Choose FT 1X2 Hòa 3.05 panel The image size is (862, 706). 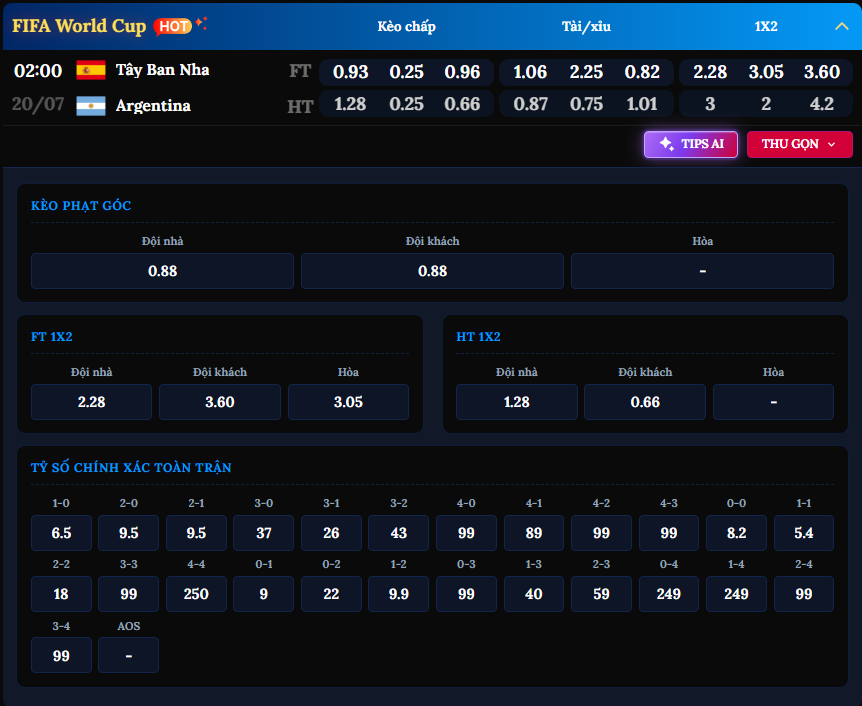click(x=348, y=402)
